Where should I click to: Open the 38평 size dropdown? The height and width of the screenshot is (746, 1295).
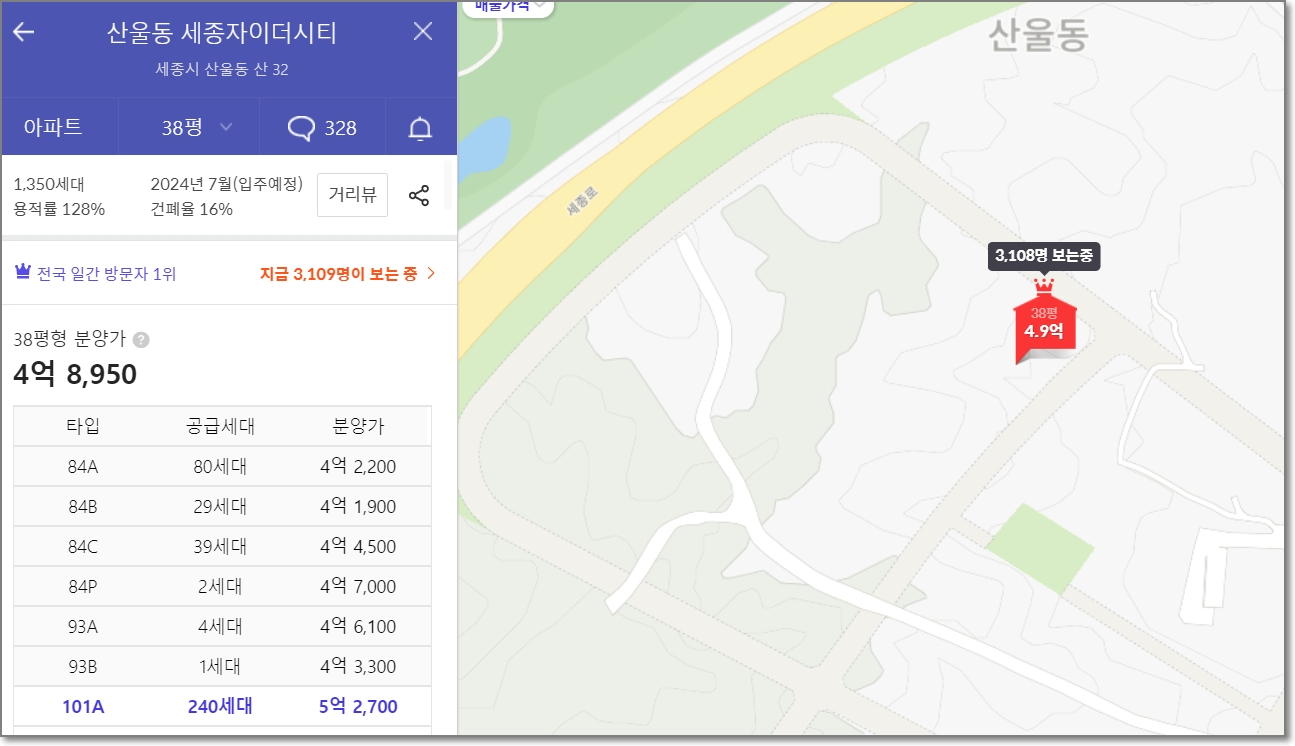(197, 127)
